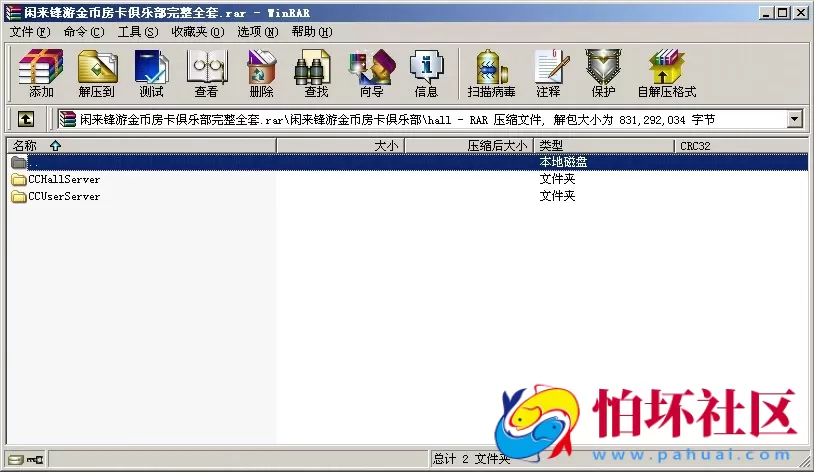Open the 信息 (Info) toolbar icon
The width and height of the screenshot is (814, 472).
pos(426,73)
